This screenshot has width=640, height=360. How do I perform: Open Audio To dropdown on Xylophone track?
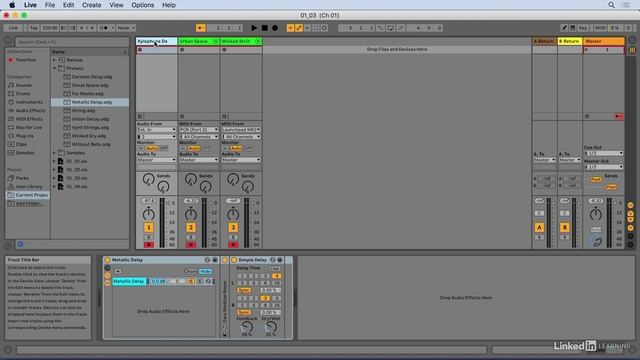(156, 160)
